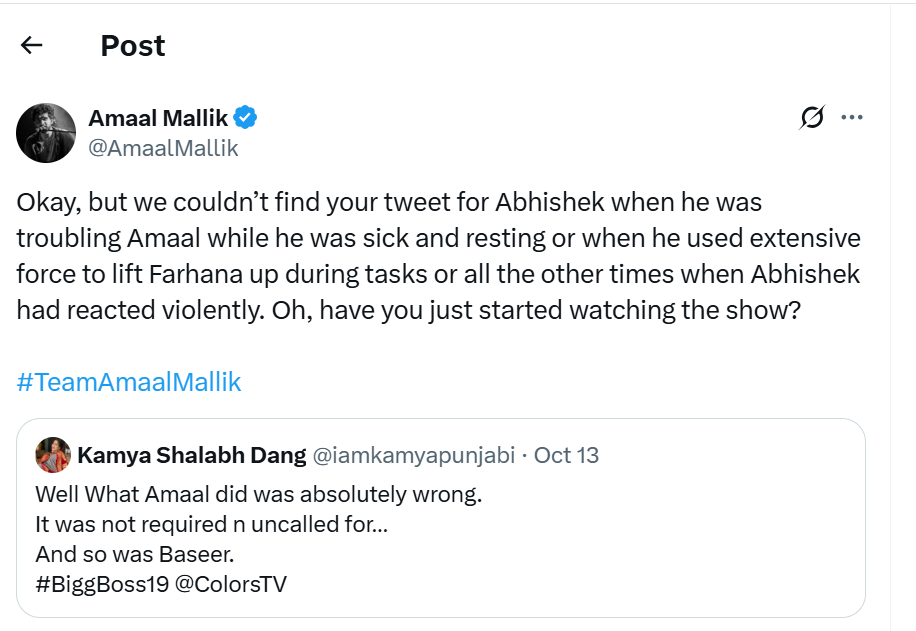Click the verified checkmark next to Amaal Mallik
The height and width of the screenshot is (631, 916).
(246, 117)
